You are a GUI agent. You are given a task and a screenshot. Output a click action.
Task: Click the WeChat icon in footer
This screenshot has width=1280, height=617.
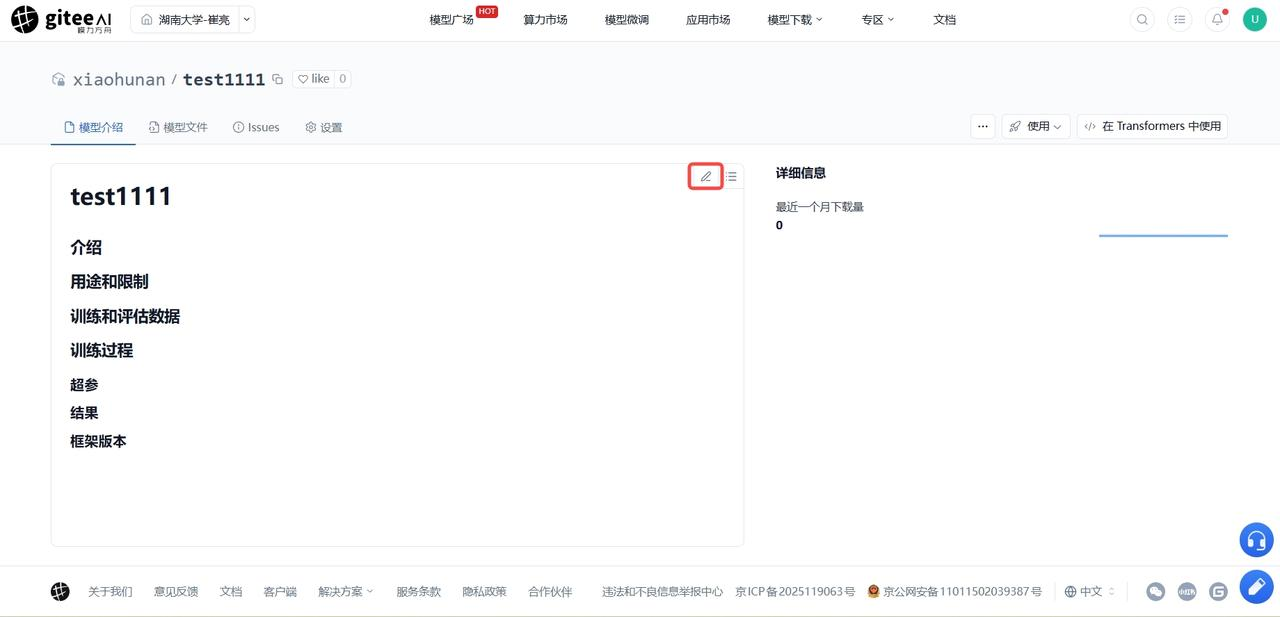(x=1156, y=591)
